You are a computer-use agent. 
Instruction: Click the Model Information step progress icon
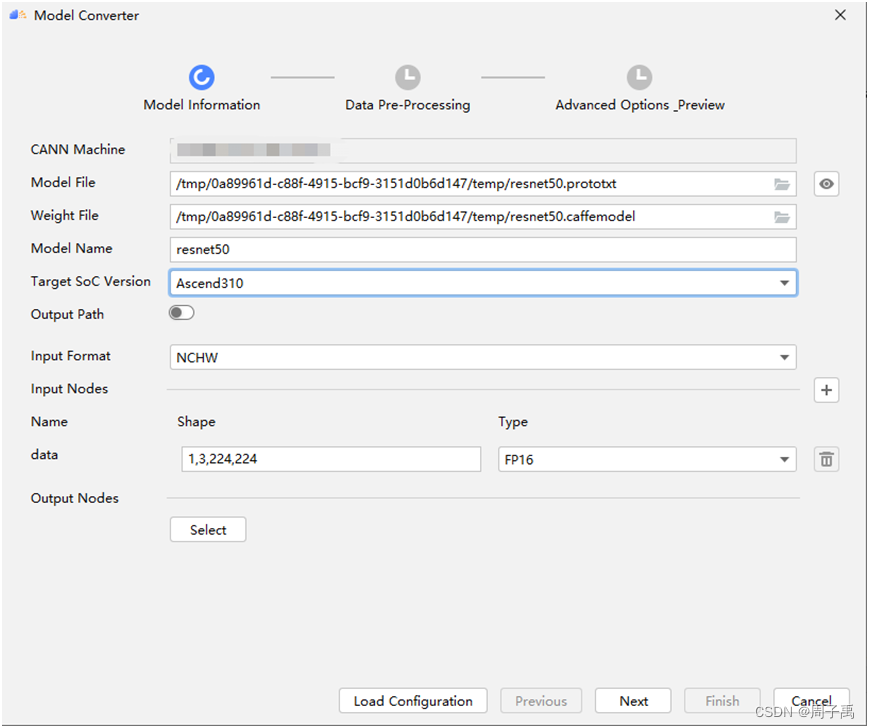click(x=201, y=77)
